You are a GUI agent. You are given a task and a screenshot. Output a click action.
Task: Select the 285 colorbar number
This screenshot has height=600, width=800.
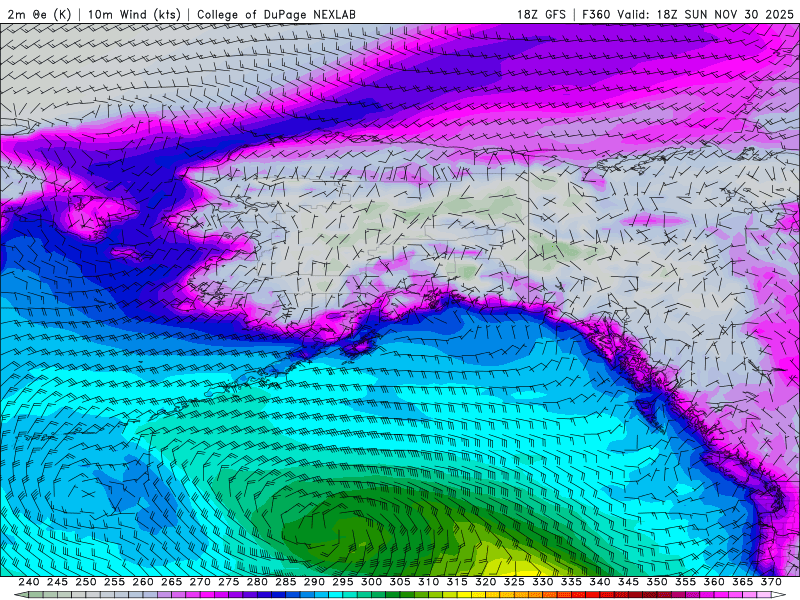pos(286,582)
